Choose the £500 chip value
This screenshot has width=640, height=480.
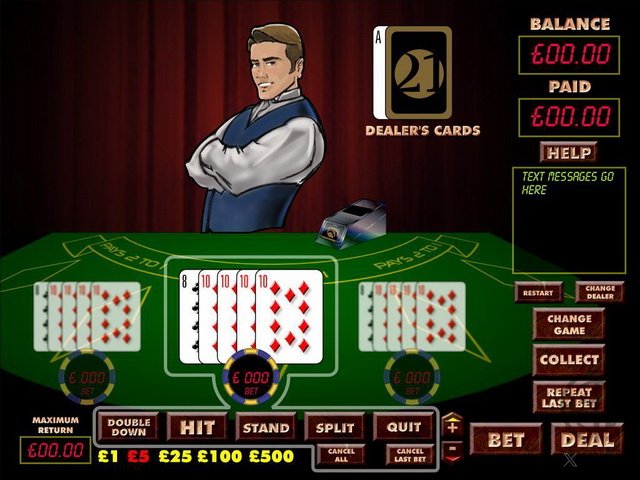click(271, 456)
